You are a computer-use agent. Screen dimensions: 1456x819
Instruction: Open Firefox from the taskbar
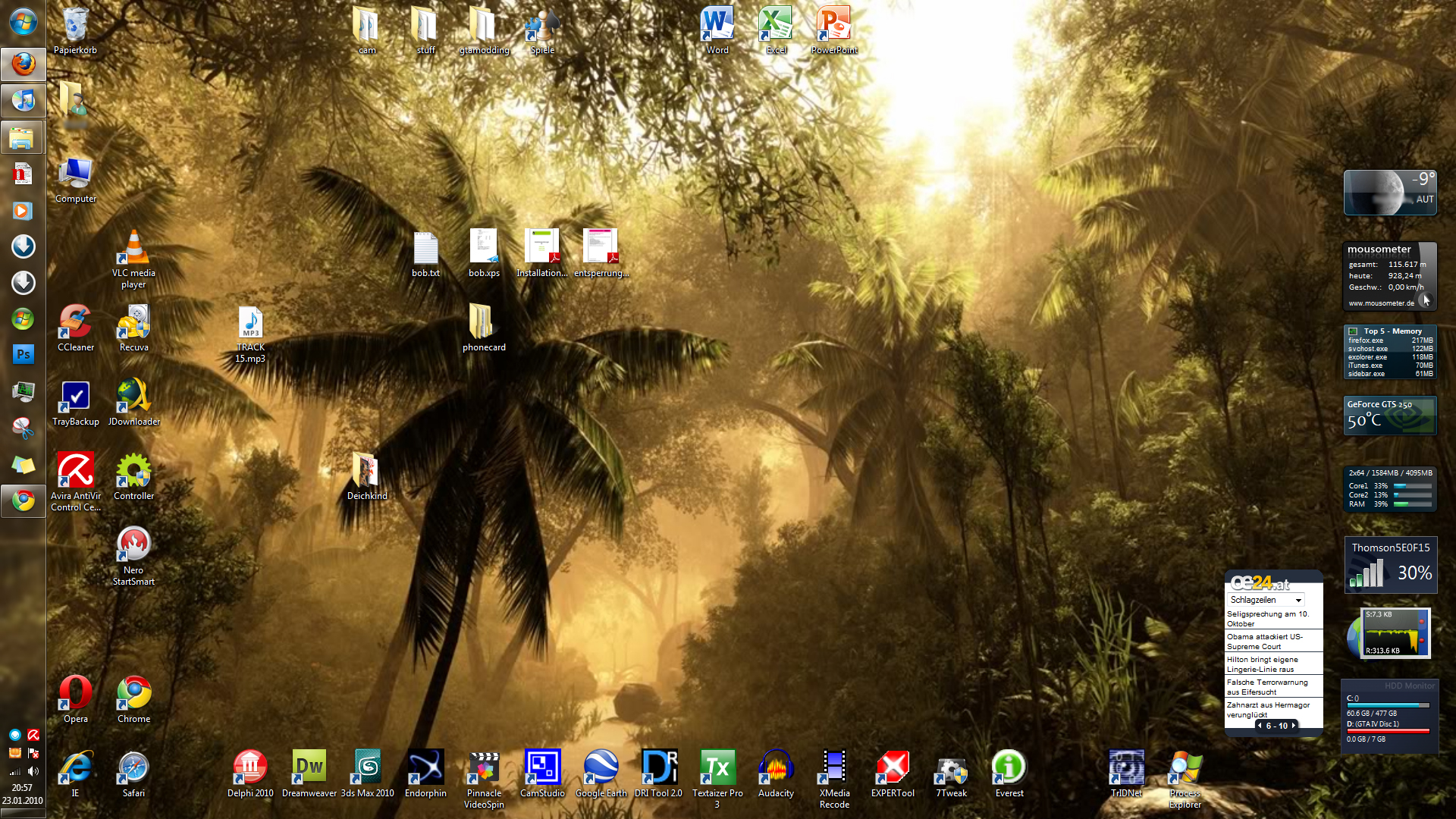[23, 64]
